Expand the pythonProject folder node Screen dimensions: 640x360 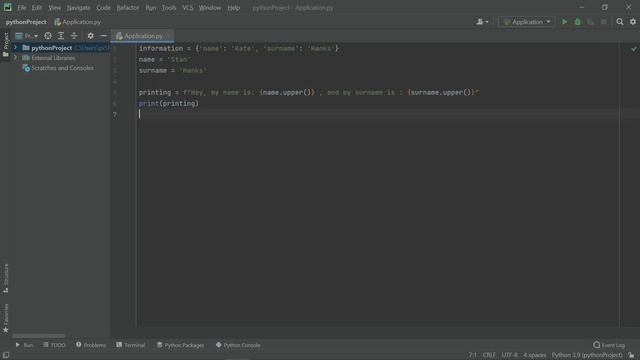tap(16, 48)
